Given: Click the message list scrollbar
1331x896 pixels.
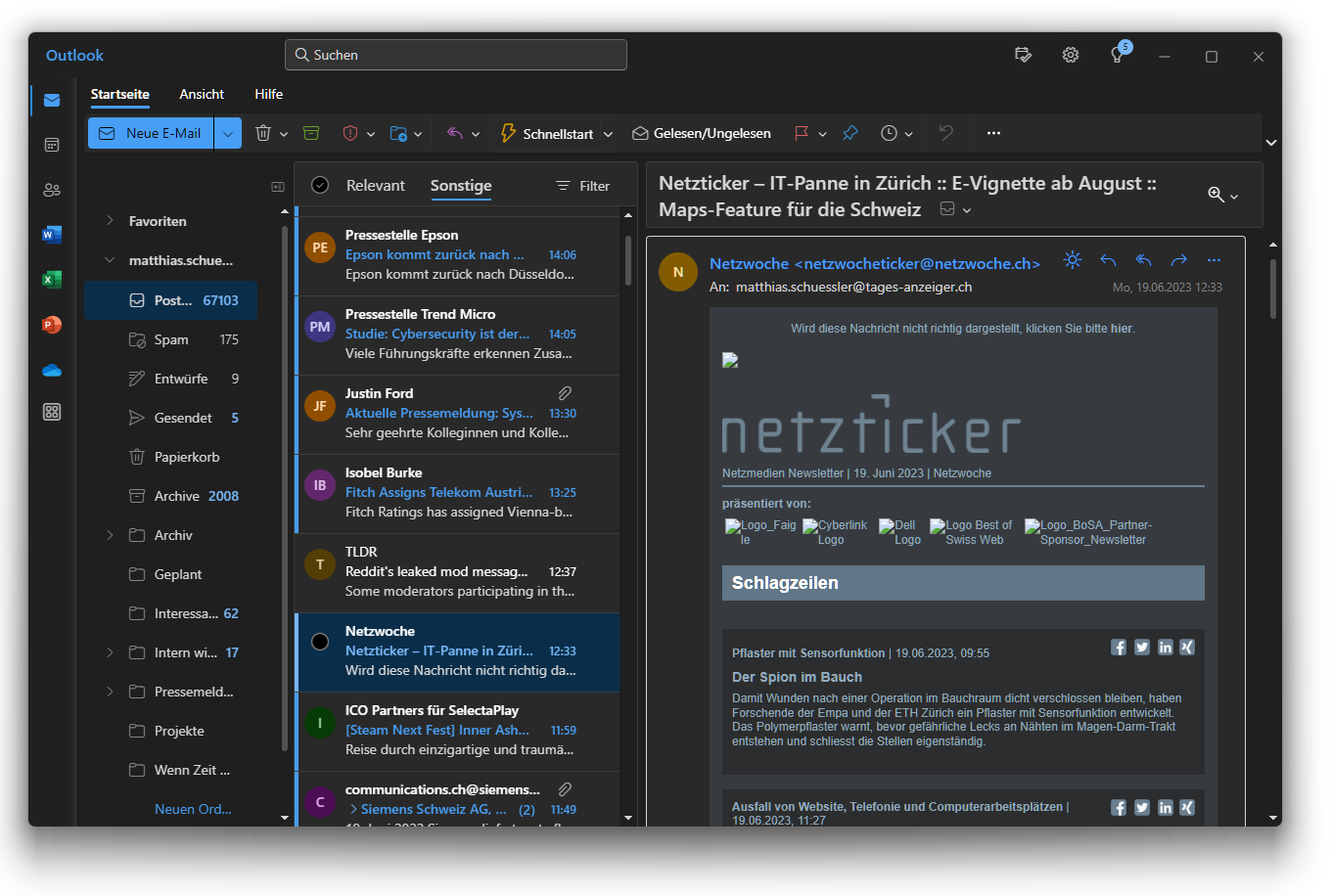Looking at the screenshot, I should [x=628, y=259].
